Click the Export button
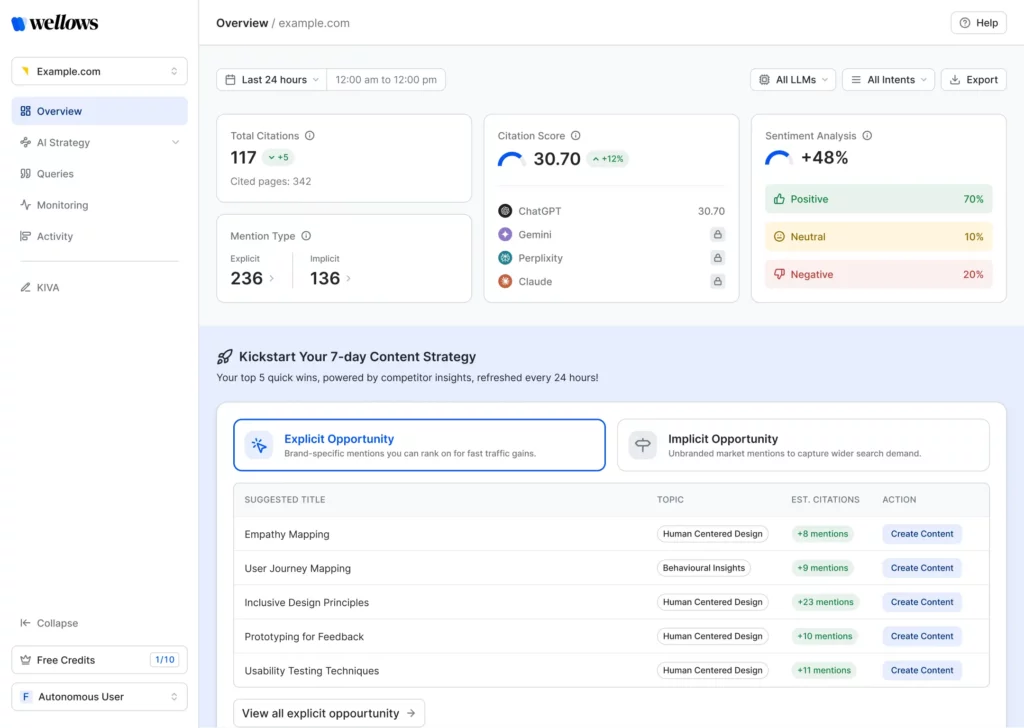The height and width of the screenshot is (728, 1024). click(x=973, y=79)
